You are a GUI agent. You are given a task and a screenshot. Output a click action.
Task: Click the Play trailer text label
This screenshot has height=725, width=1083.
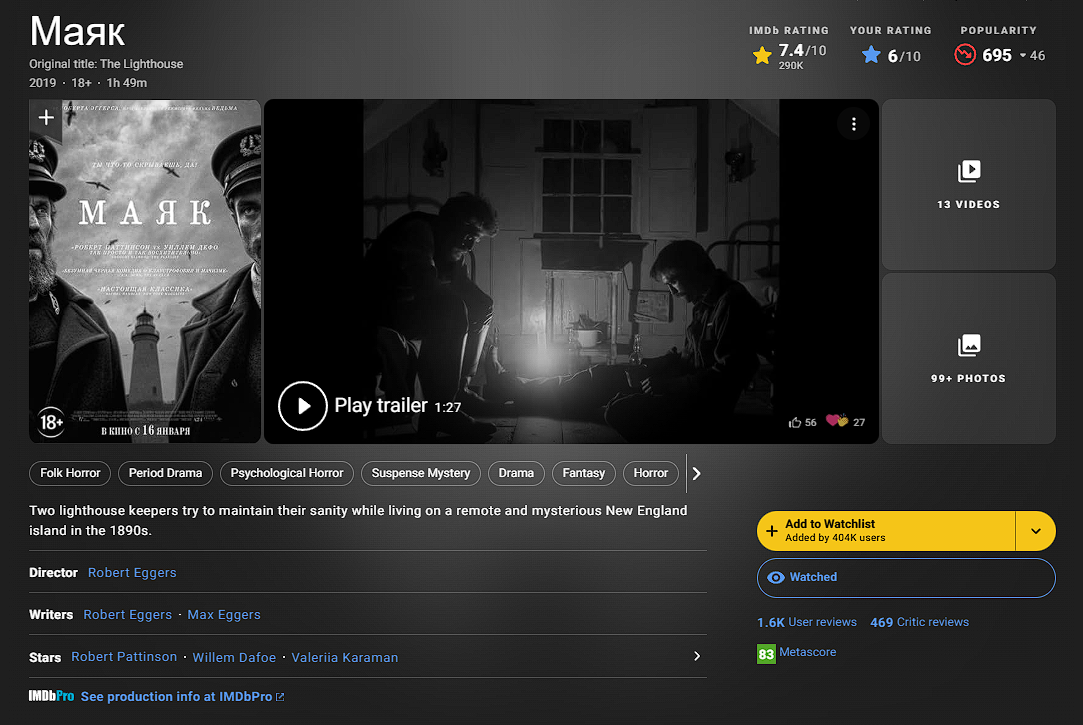coord(381,405)
